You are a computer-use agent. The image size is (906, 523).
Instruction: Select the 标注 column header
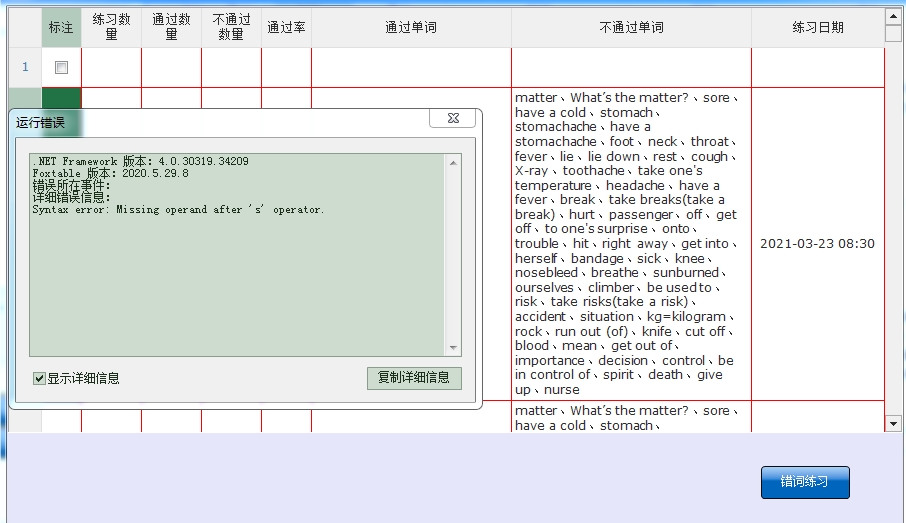tap(61, 27)
